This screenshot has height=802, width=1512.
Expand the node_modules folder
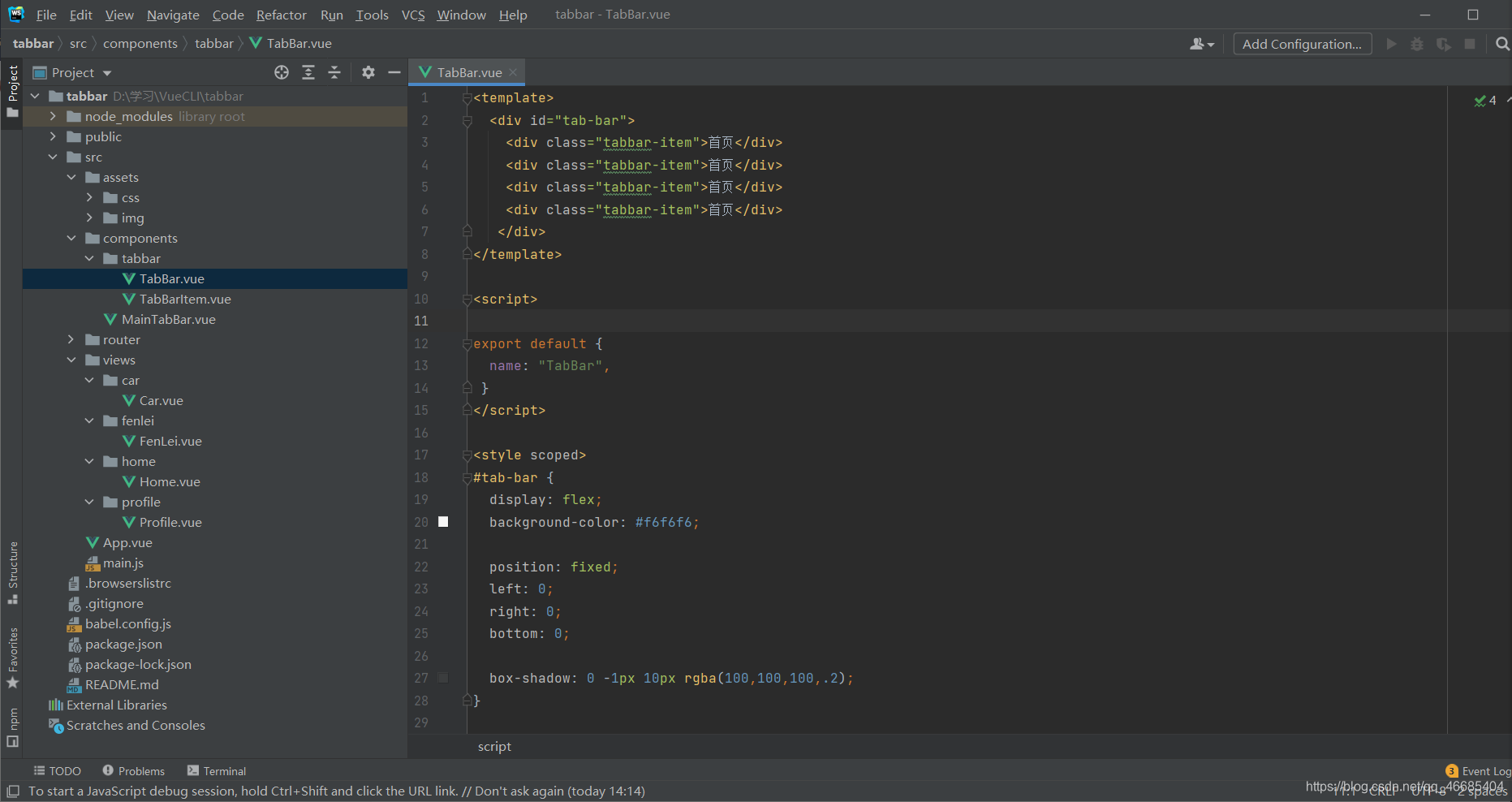pos(53,116)
